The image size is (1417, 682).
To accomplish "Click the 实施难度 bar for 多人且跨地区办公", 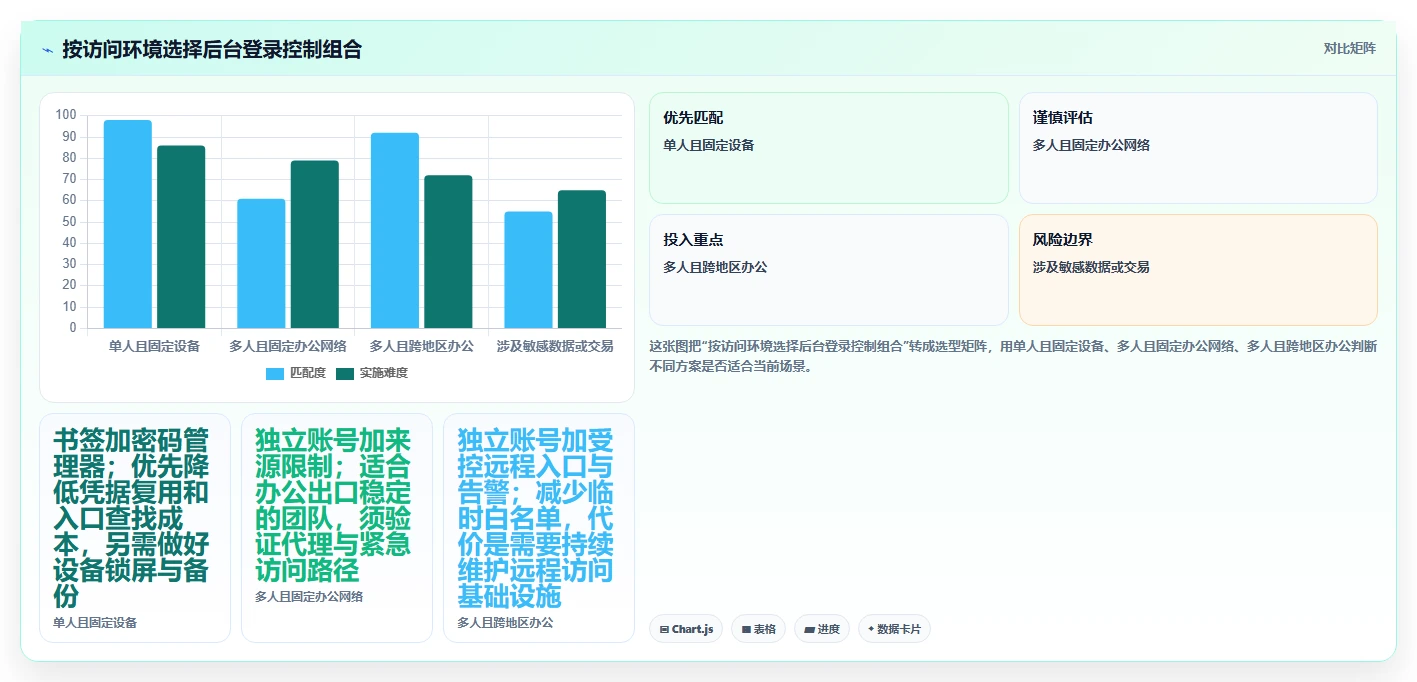I will 448,252.
